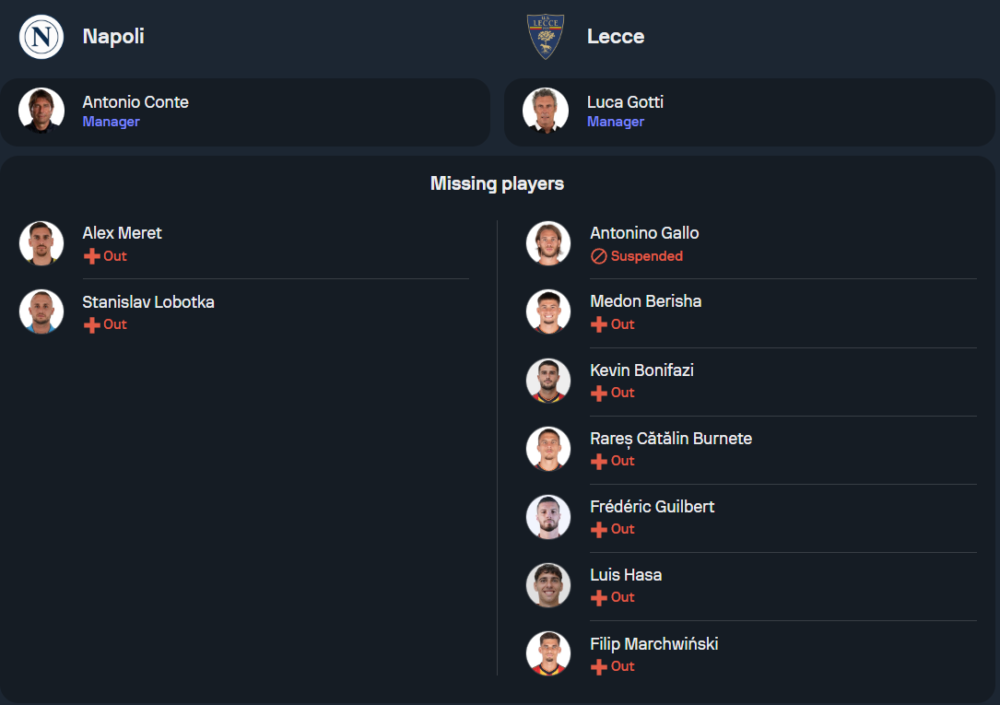
Task: Open Filip Marchwiński's player page
Action: click(654, 644)
